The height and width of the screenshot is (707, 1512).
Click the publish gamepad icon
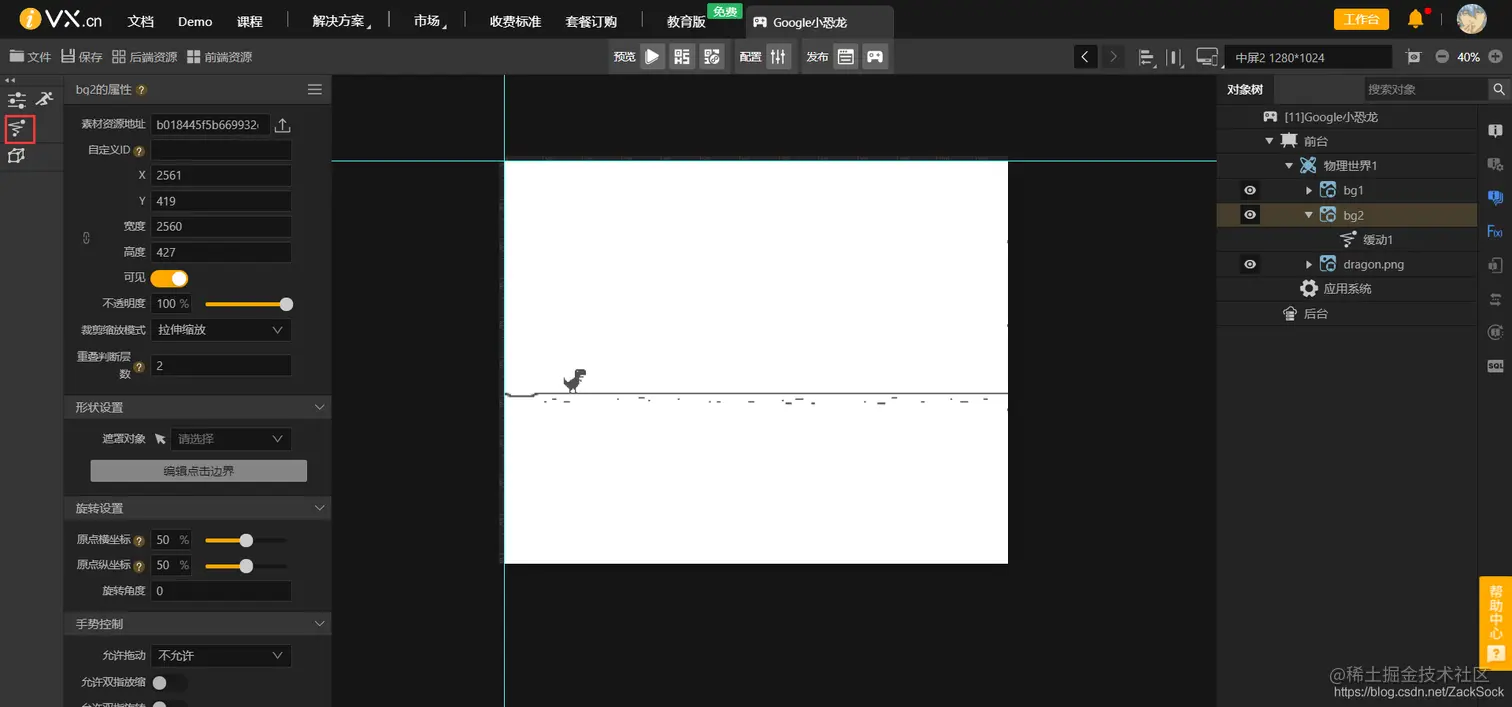875,57
